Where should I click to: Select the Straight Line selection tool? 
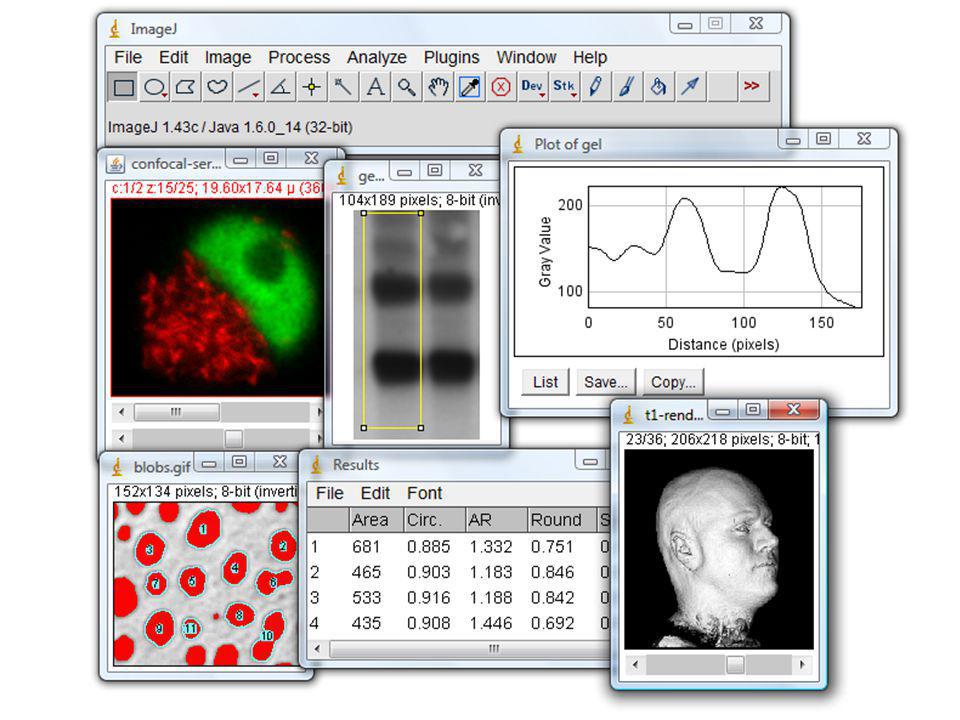pos(249,87)
